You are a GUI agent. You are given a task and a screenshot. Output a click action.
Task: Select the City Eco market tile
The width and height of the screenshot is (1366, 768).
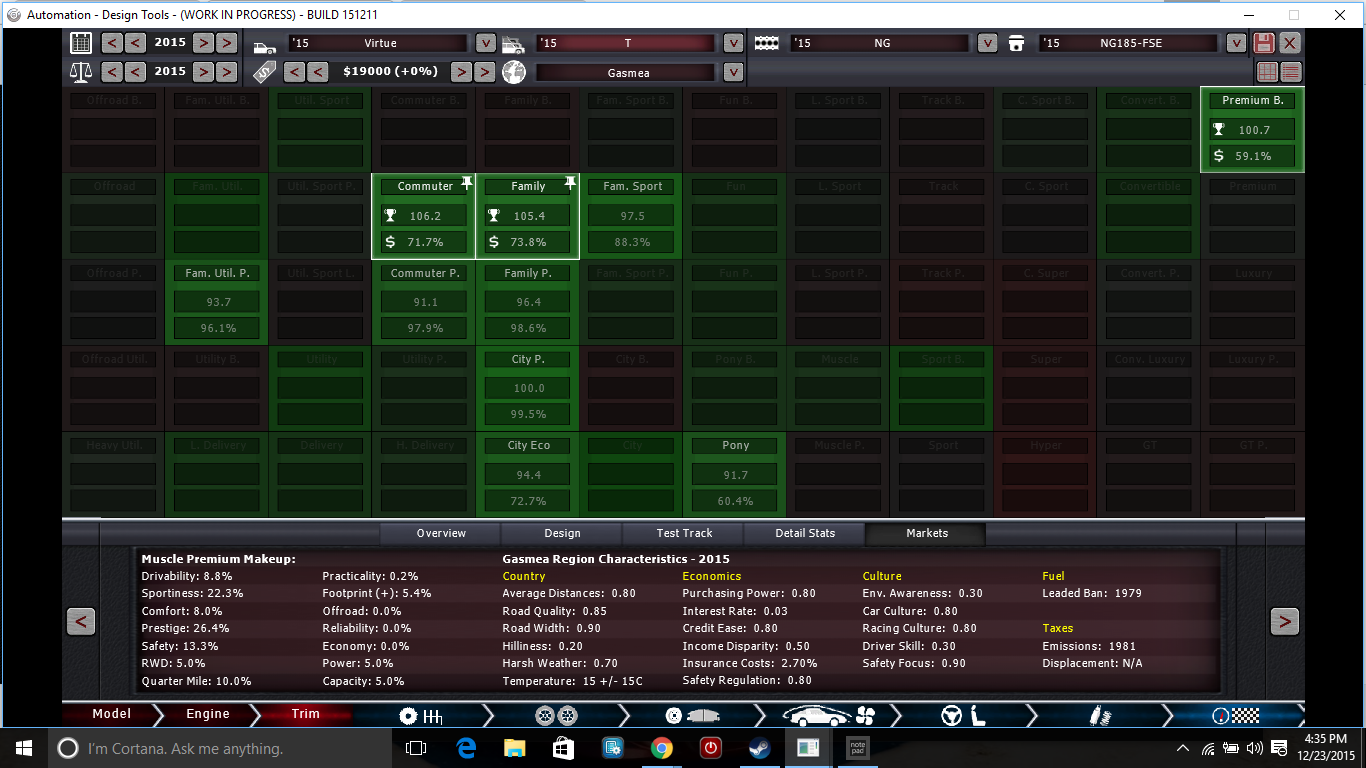pyautogui.click(x=528, y=474)
